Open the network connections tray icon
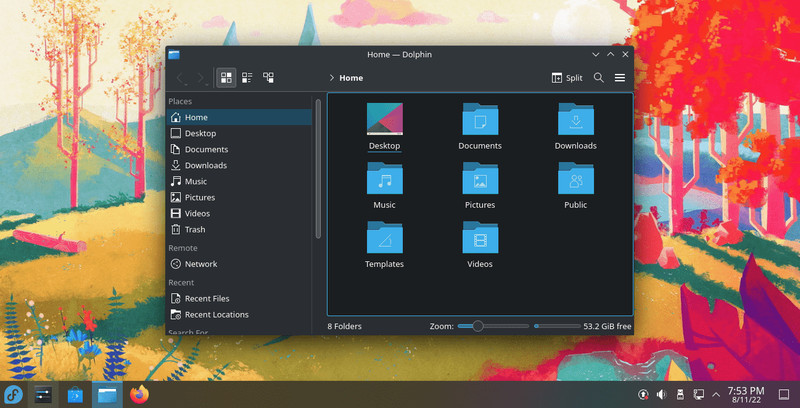This screenshot has width=800, height=408. [x=698, y=394]
